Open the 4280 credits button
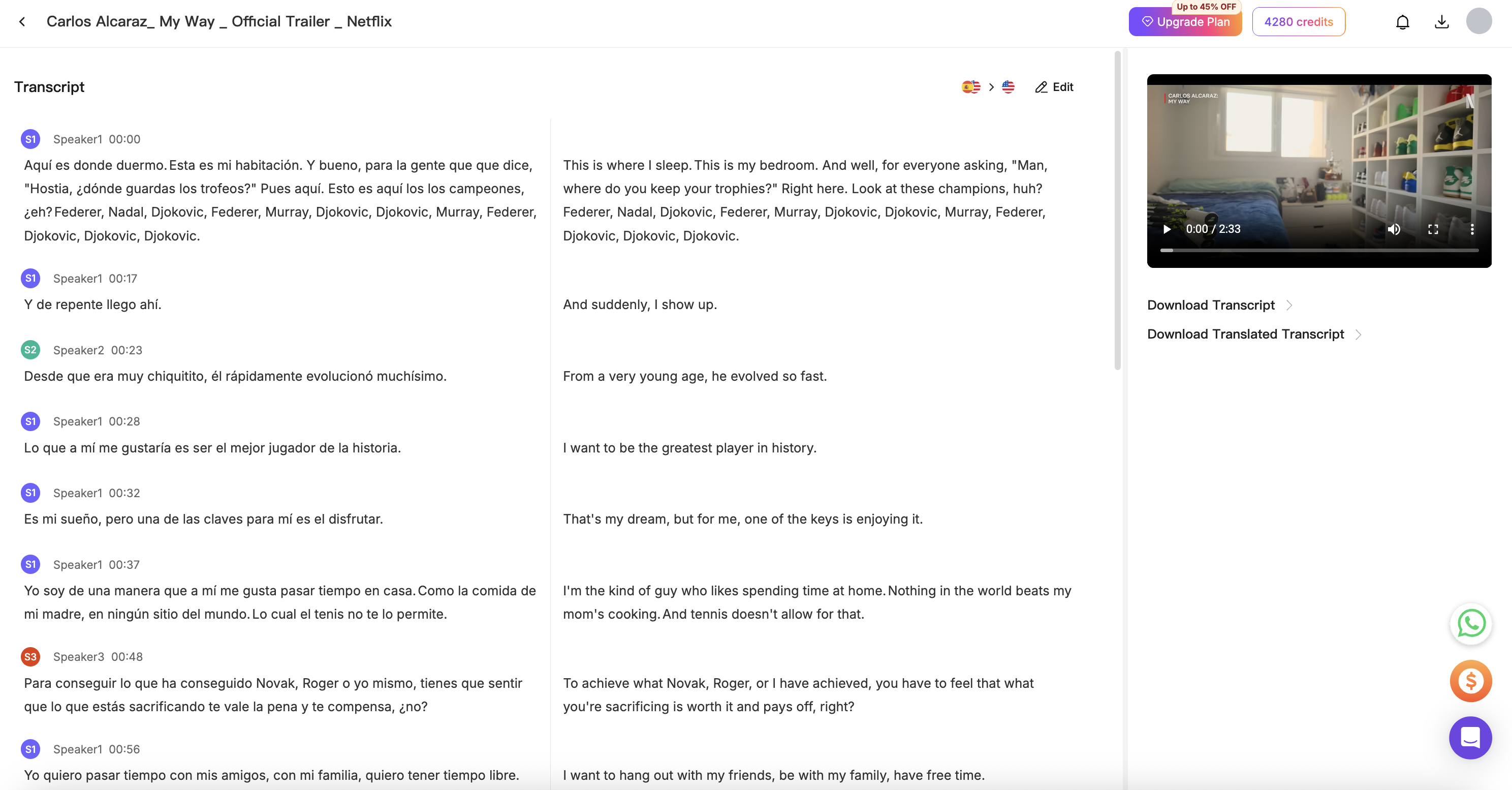 (1298, 22)
